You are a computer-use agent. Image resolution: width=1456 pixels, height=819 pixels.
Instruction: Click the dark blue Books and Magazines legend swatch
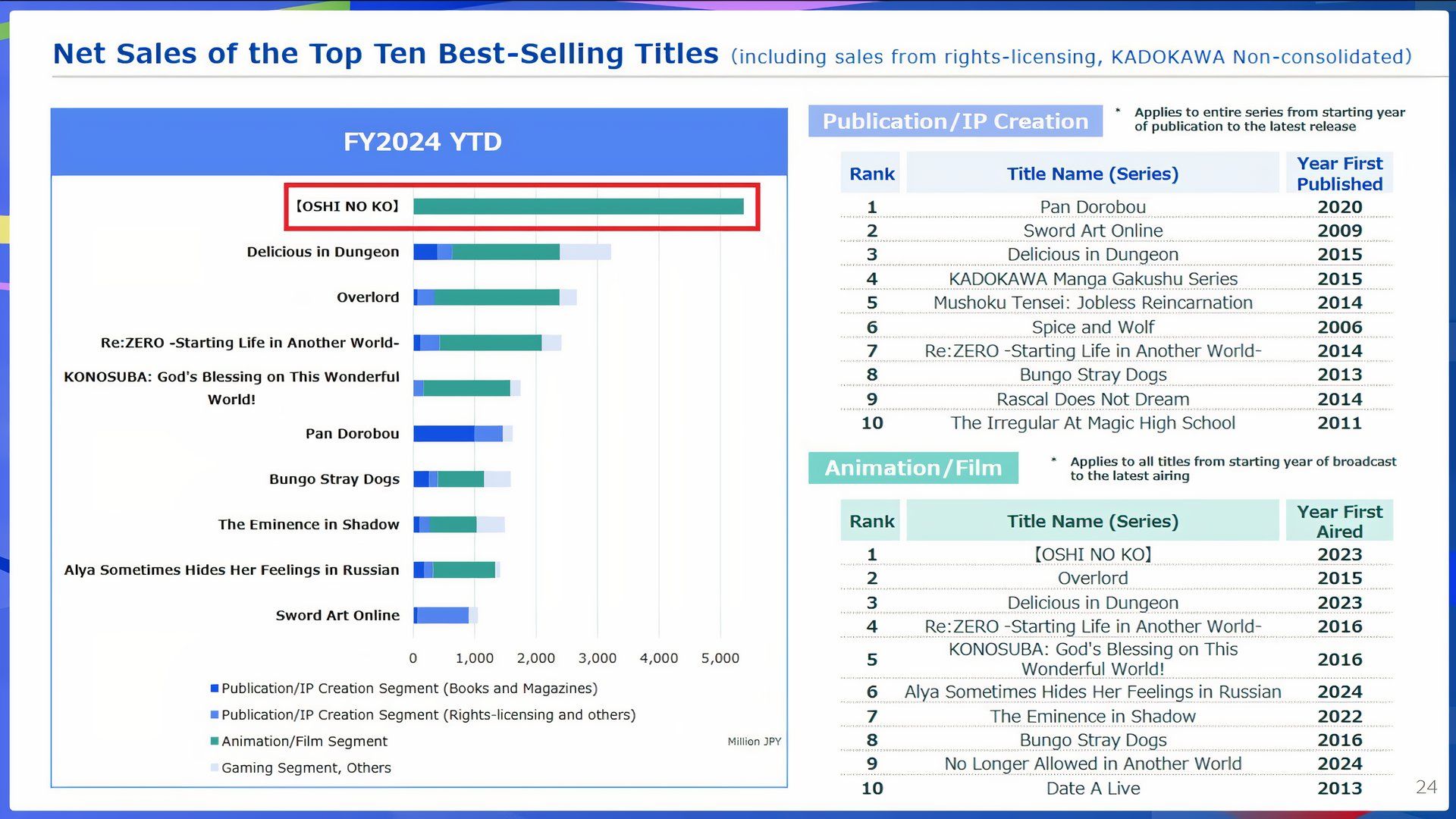[215, 689]
